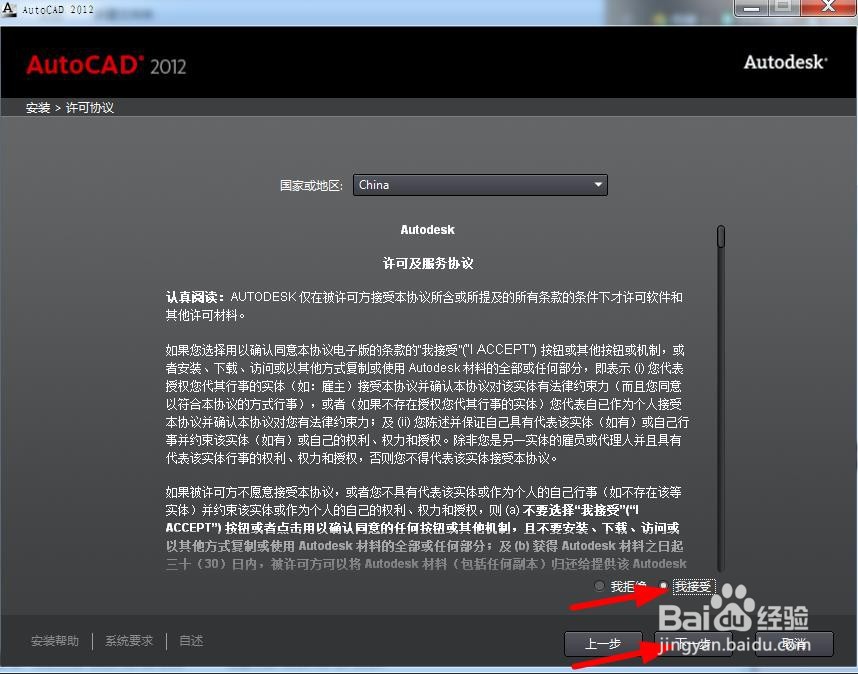The width and height of the screenshot is (858, 674).
Task: Select the 我接受 (I Accept) radio button
Action: click(664, 586)
